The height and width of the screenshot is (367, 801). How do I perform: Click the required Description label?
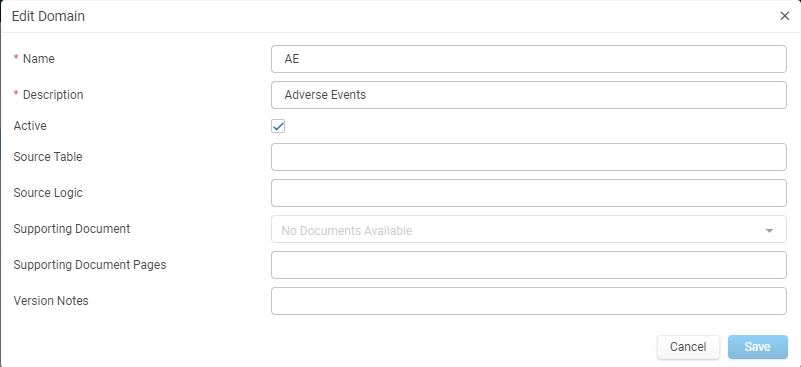click(49, 95)
